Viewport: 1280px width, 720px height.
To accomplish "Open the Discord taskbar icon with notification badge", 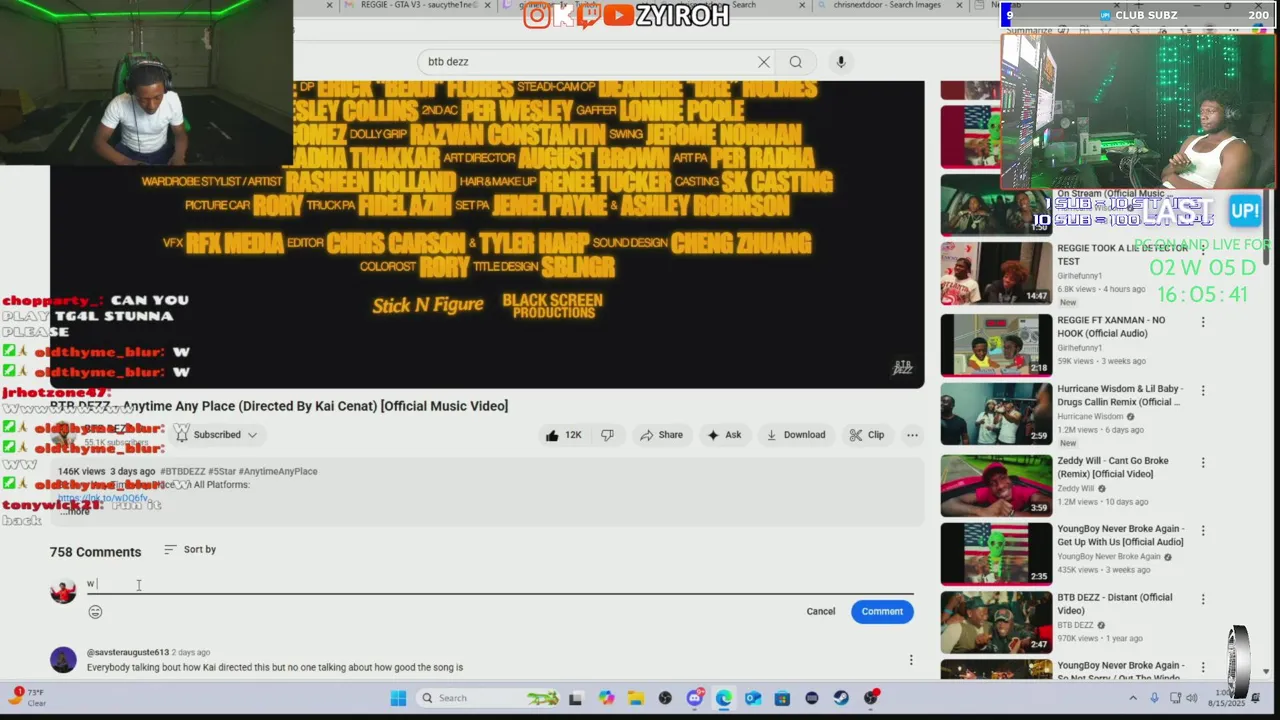I will [695, 698].
